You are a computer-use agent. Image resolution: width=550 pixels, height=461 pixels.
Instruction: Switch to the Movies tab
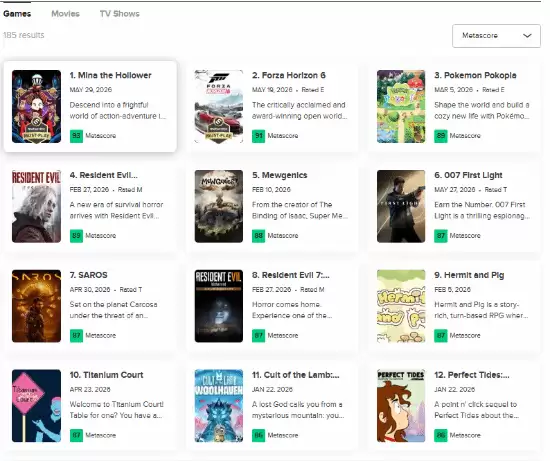pyautogui.click(x=65, y=14)
